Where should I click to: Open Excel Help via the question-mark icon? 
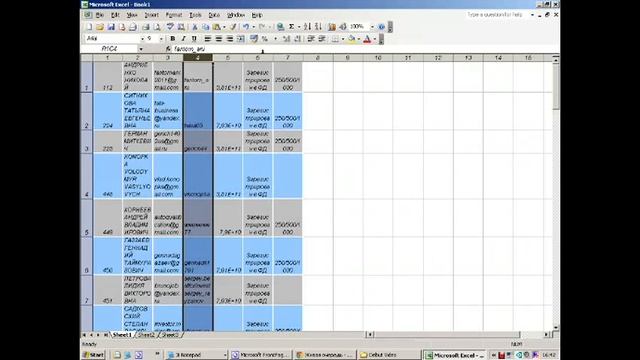point(381,27)
